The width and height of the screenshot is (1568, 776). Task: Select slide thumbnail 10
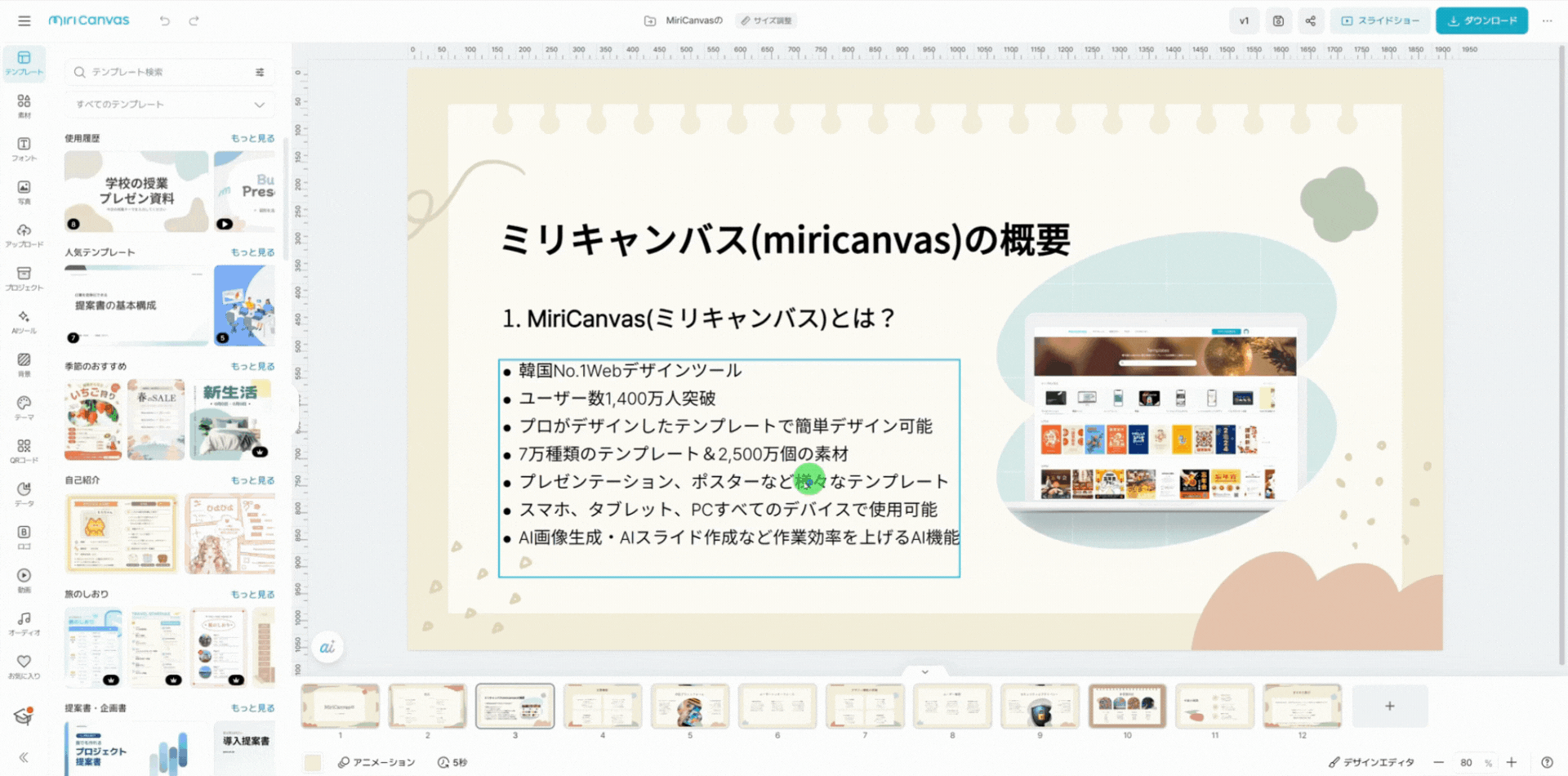(x=1127, y=706)
